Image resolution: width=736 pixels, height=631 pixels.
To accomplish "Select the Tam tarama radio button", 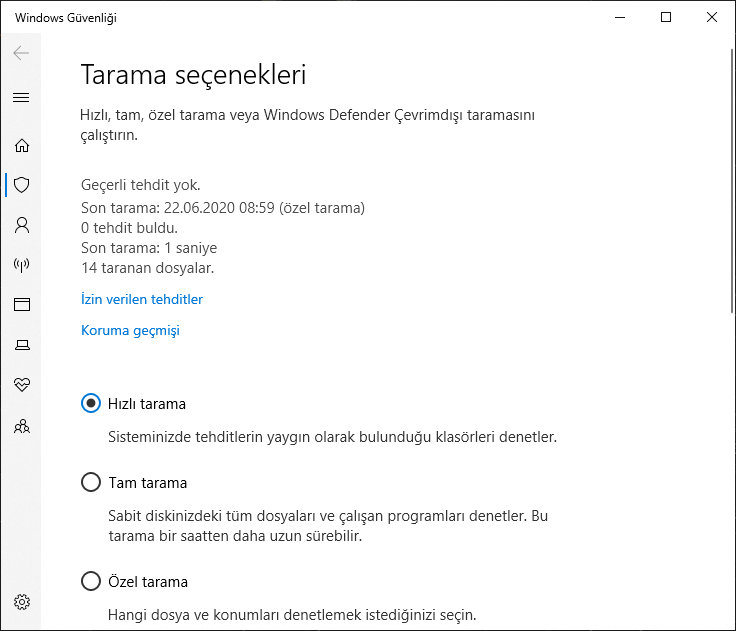I will coord(91,483).
